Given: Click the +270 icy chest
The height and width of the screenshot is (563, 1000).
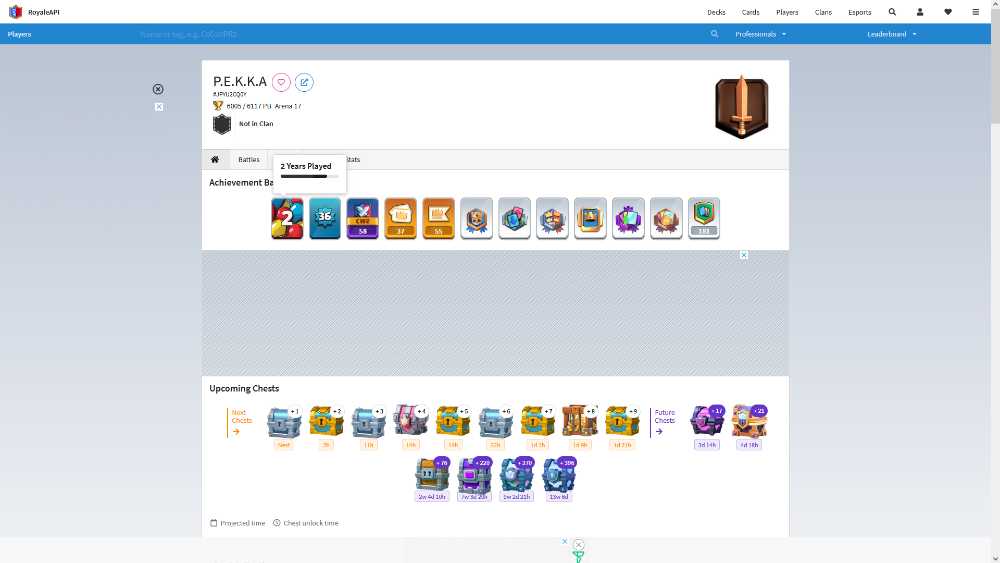Looking at the screenshot, I should pyautogui.click(x=516, y=474).
